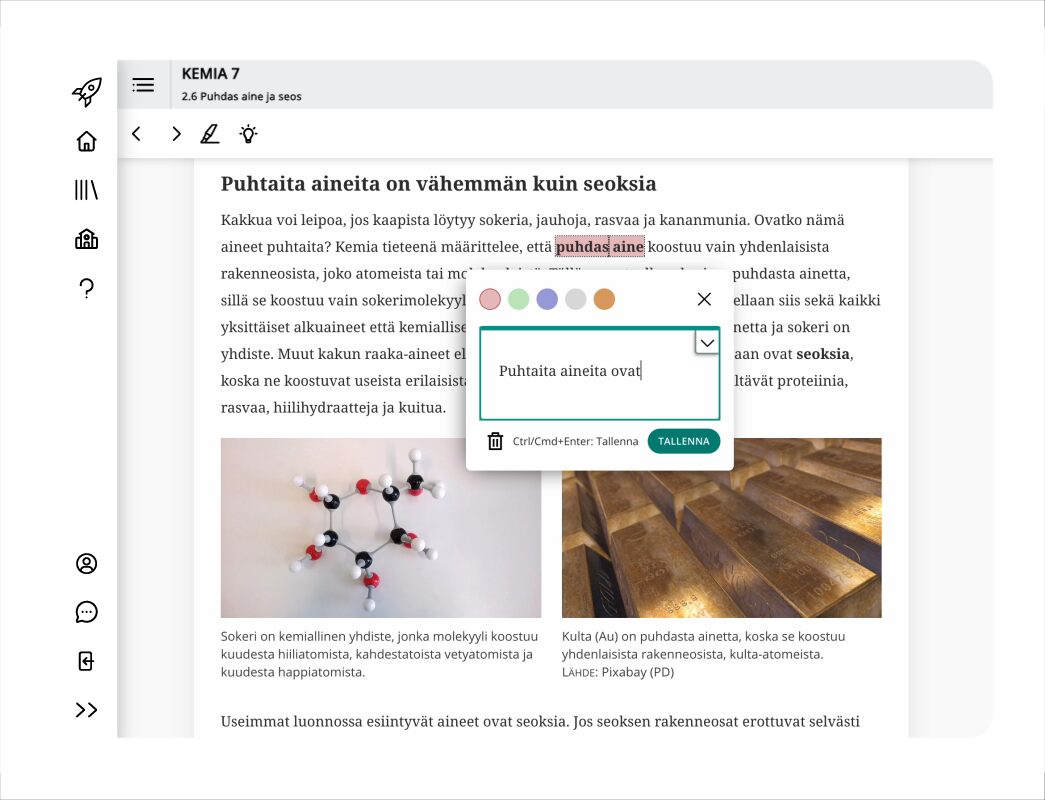This screenshot has width=1045, height=800.
Task: Click paragraph starting 'Useimmat luonnossa esiintyvät'
Action: [540, 721]
